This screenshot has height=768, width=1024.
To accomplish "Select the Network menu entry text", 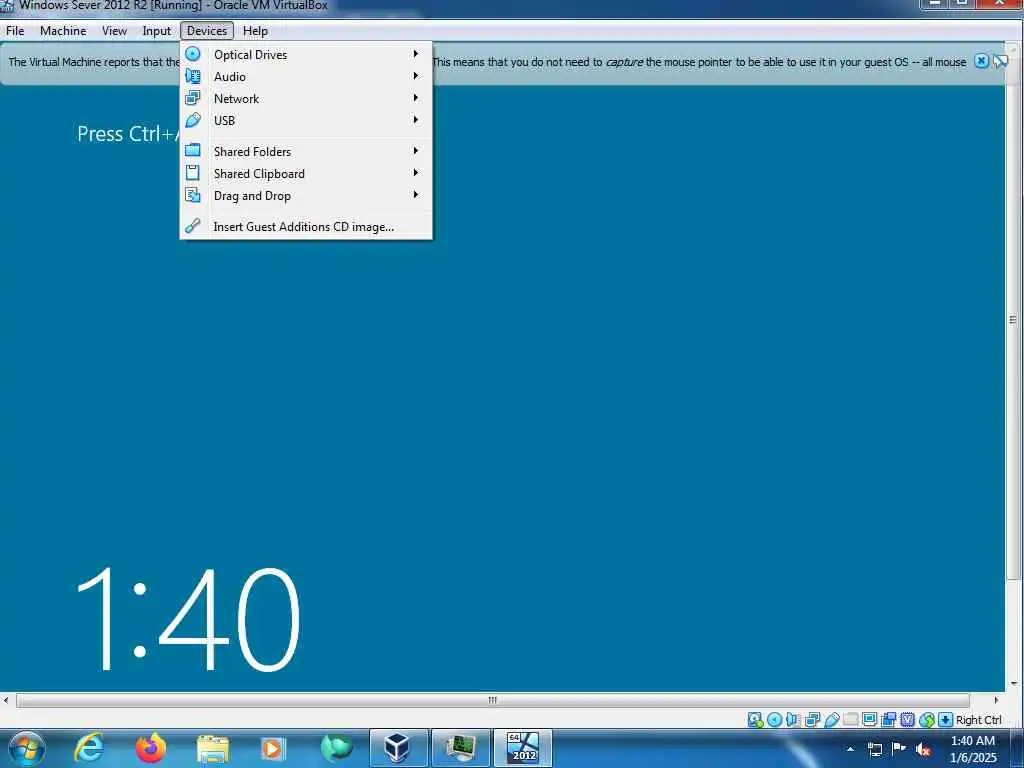I will (236, 99).
